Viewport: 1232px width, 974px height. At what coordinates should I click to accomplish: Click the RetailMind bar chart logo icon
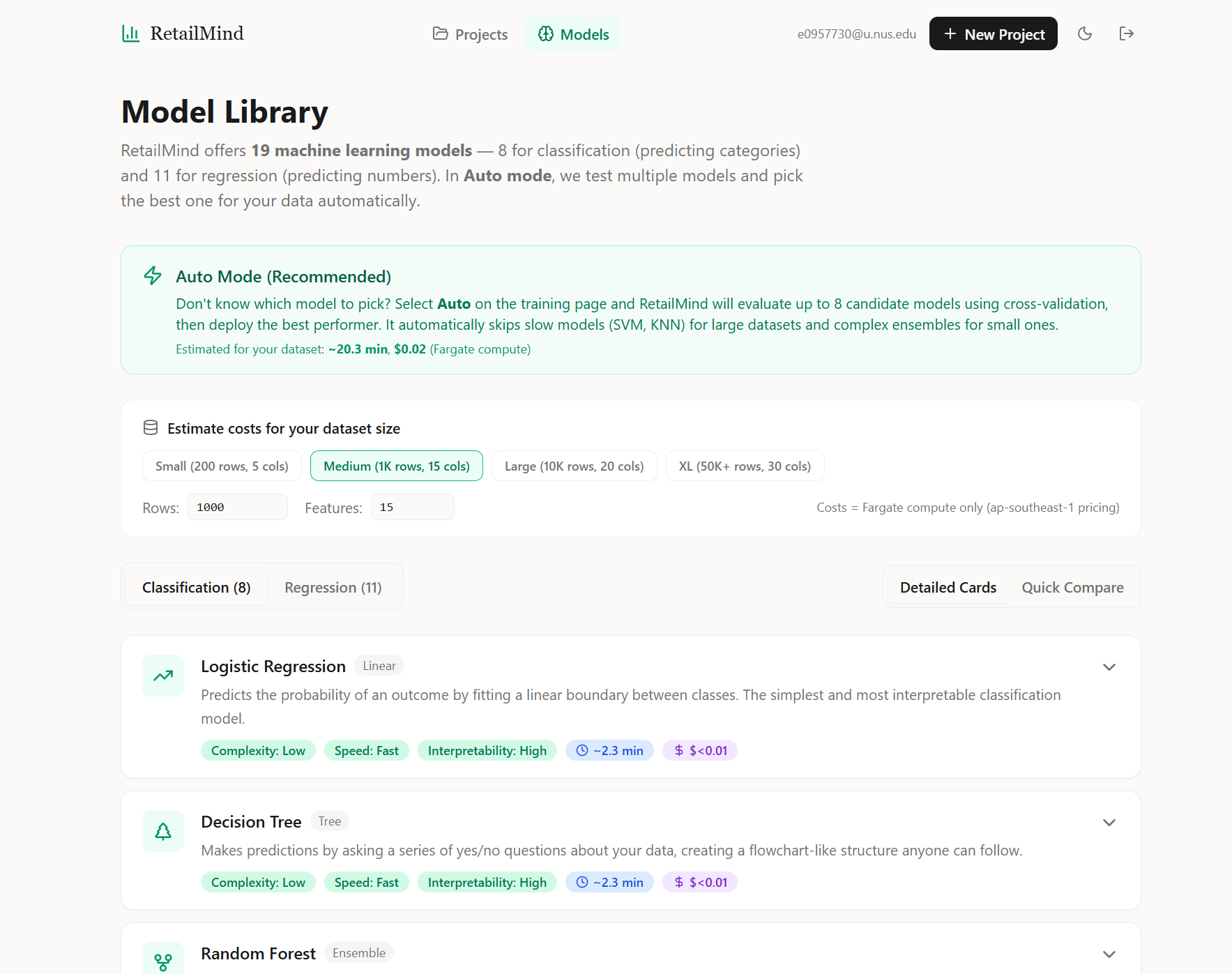130,33
